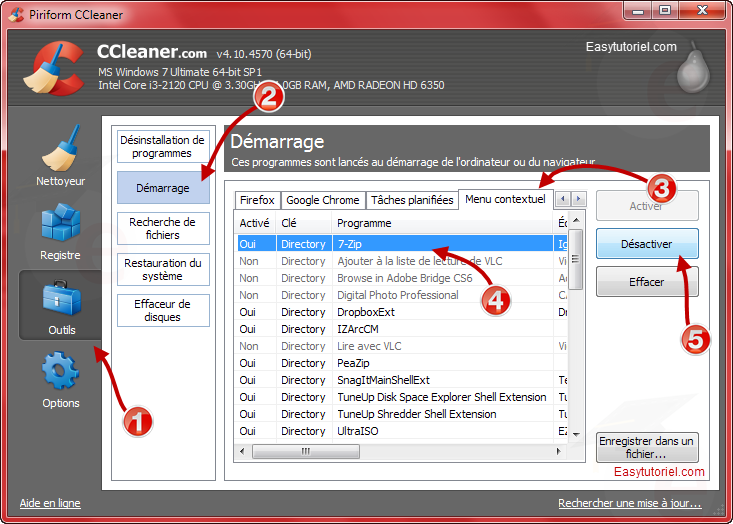The height and width of the screenshot is (524, 733).
Task: Click the horizontal scrollbar thumb
Action: click(306, 452)
